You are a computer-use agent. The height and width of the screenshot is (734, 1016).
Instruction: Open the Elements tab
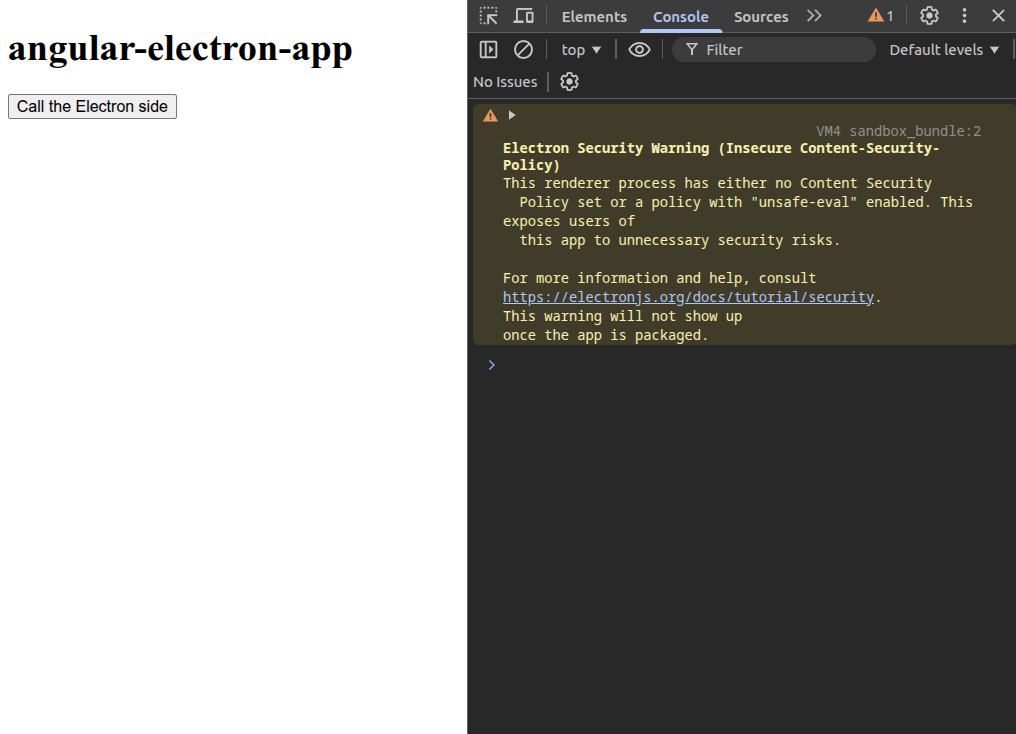(x=594, y=17)
